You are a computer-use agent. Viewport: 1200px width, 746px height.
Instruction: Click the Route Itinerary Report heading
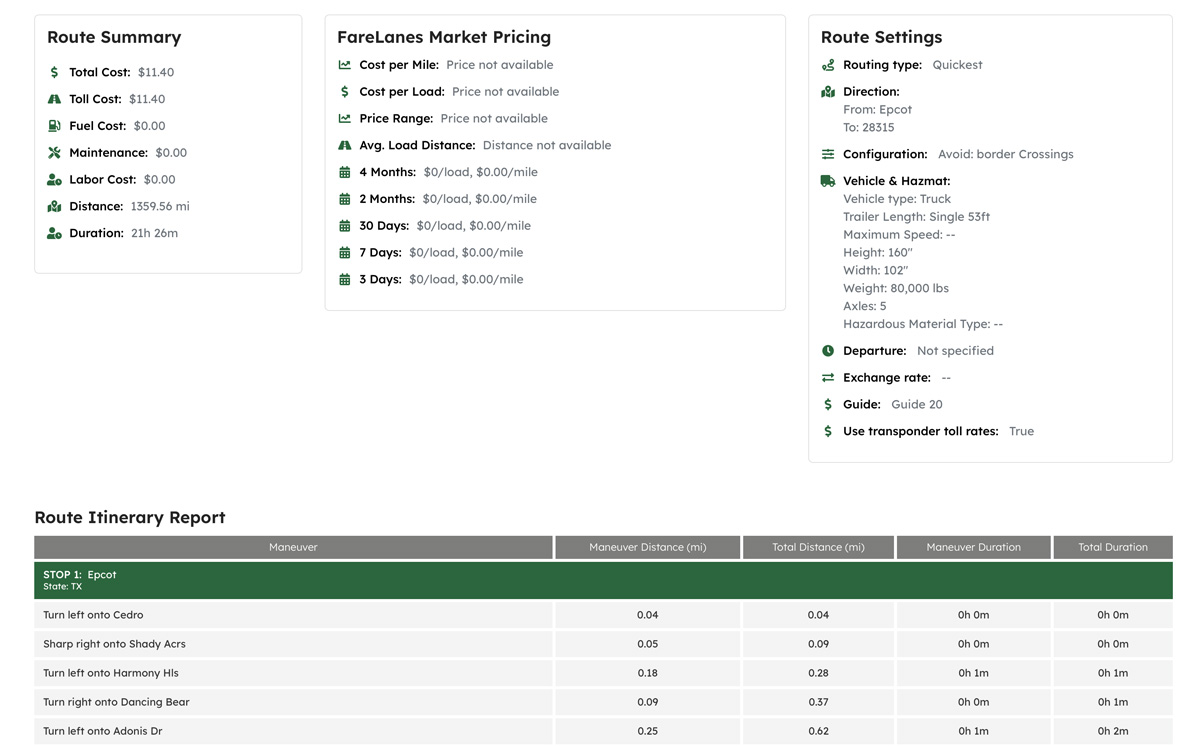(x=130, y=517)
